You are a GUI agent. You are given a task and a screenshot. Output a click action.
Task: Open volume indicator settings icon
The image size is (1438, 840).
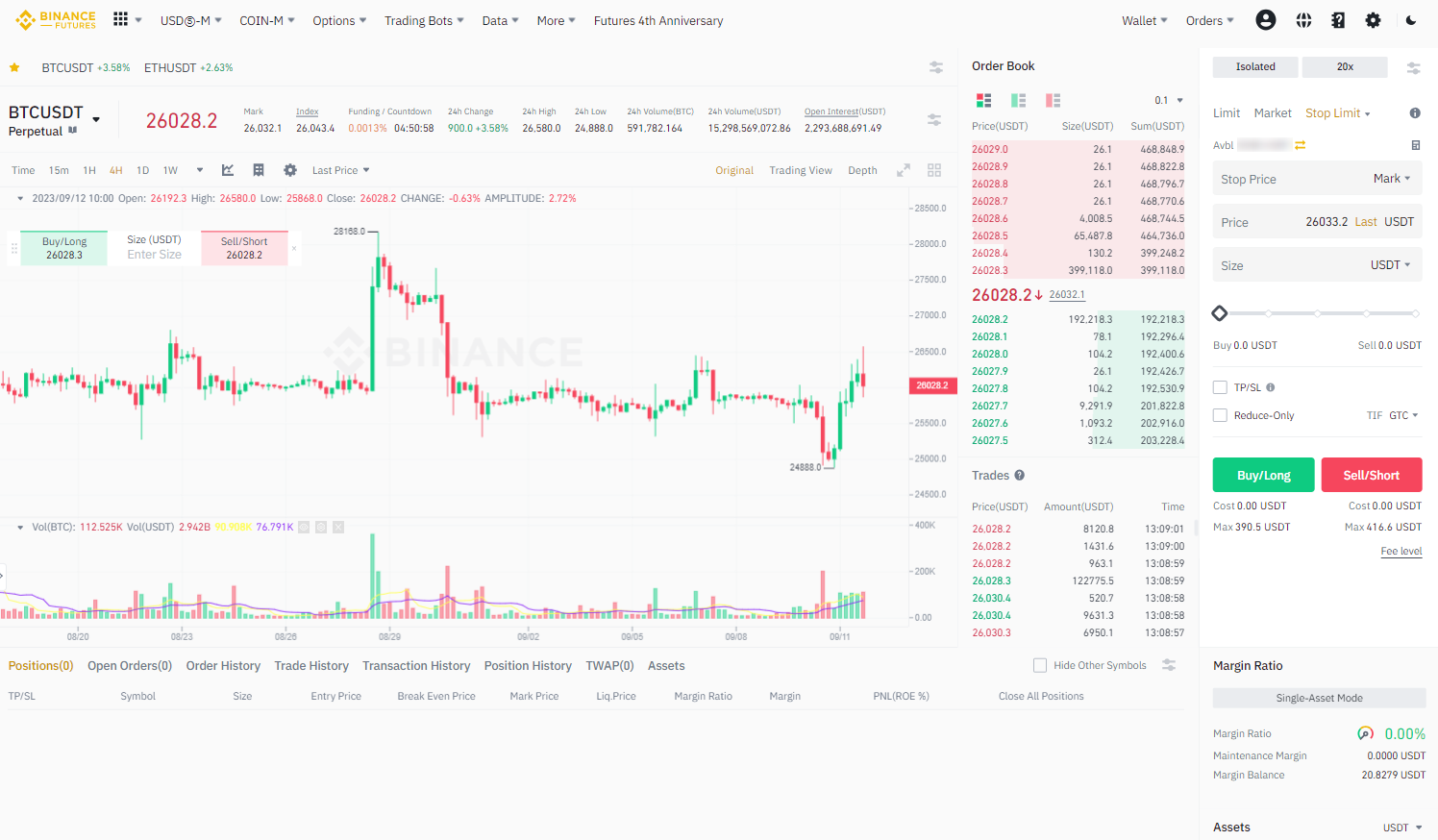coord(321,527)
